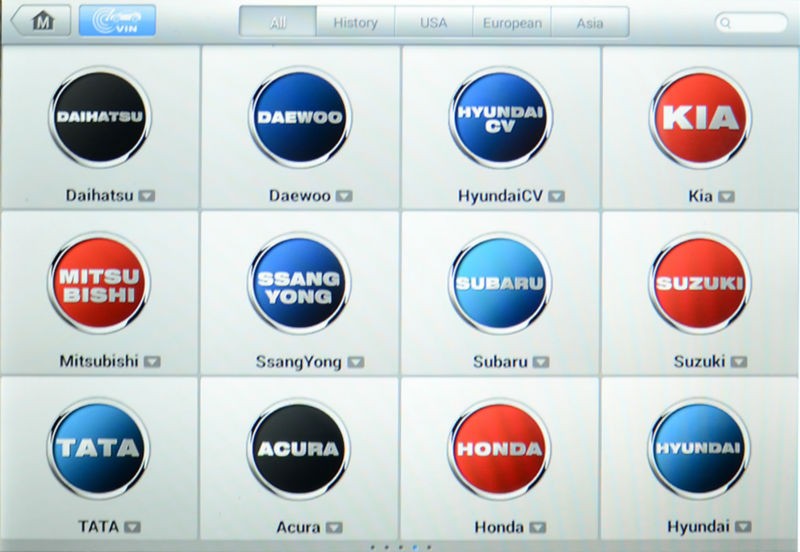Image resolution: width=800 pixels, height=552 pixels.
Task: Click the Honda text label
Action: [x=499, y=526]
